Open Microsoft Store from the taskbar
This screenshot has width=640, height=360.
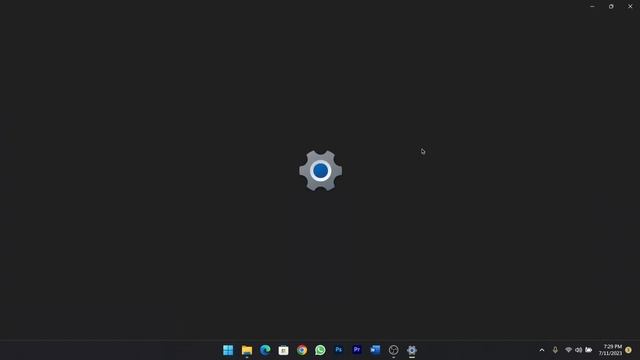283,350
